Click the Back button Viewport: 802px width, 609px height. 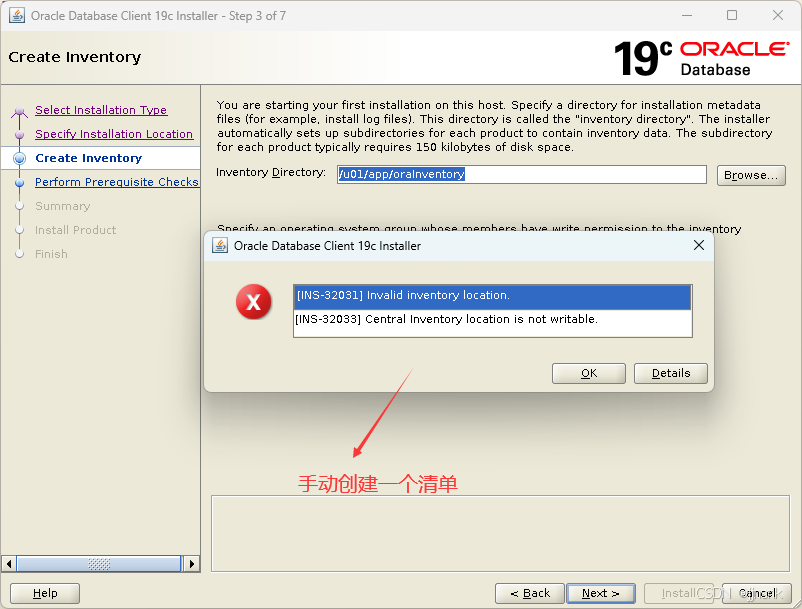pos(530,593)
